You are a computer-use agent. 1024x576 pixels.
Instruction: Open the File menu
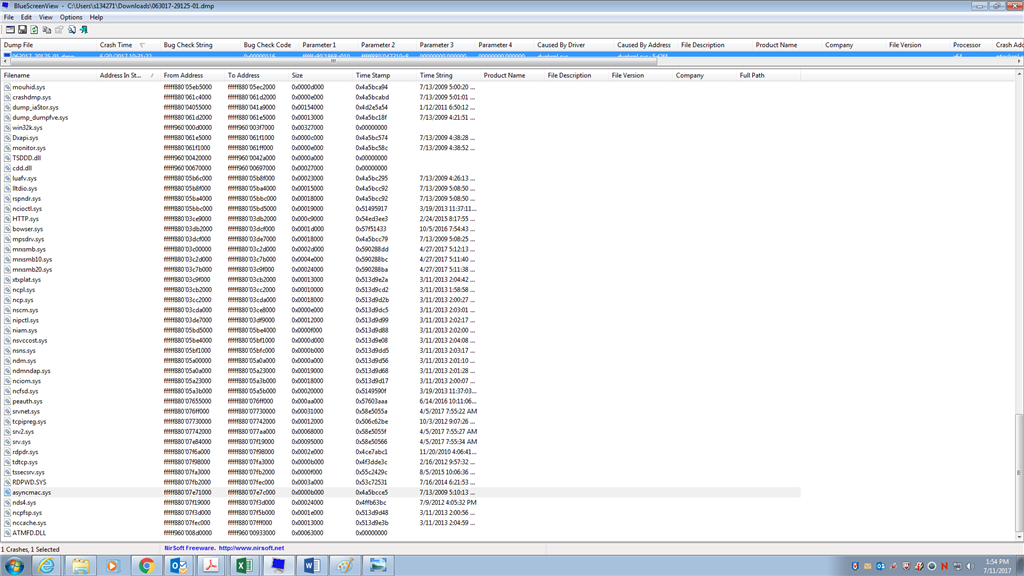click(x=9, y=18)
